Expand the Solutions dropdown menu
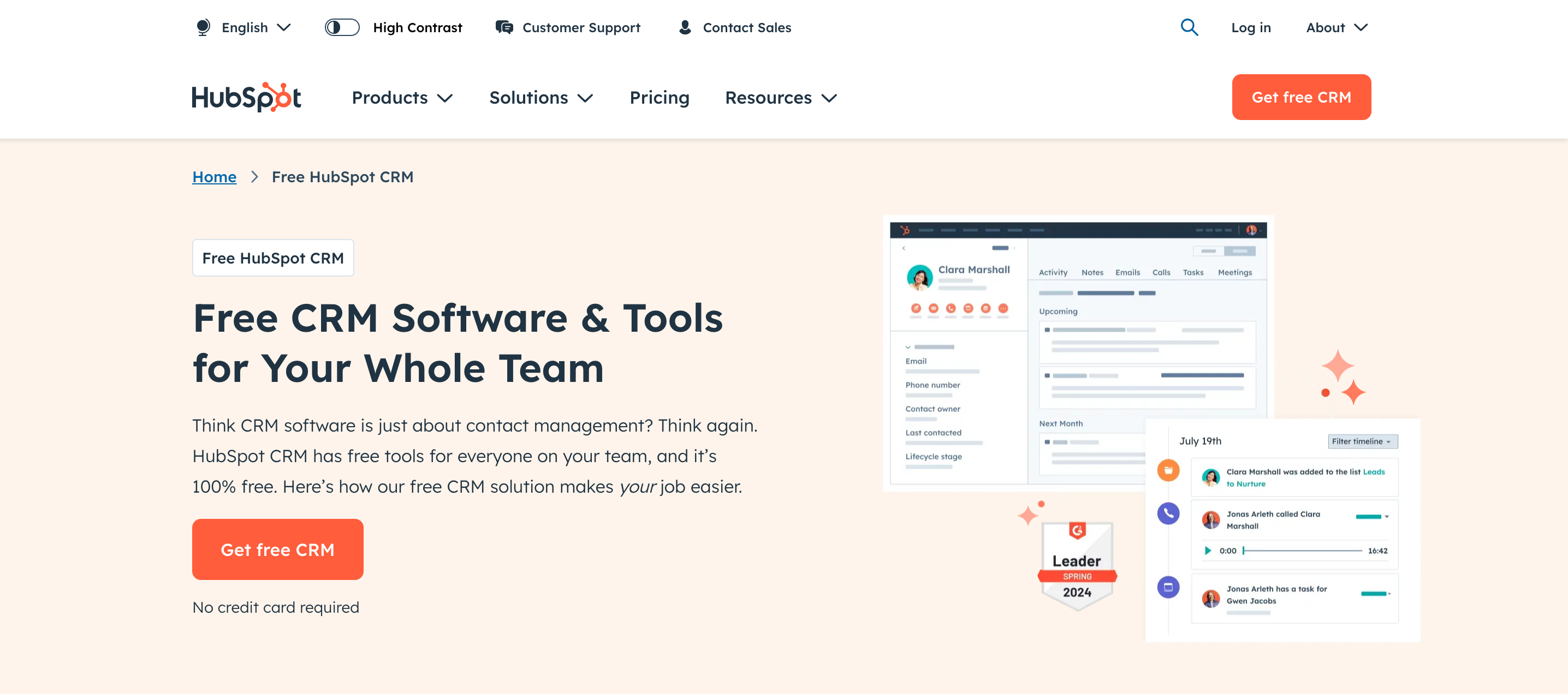1568x694 pixels. [541, 97]
